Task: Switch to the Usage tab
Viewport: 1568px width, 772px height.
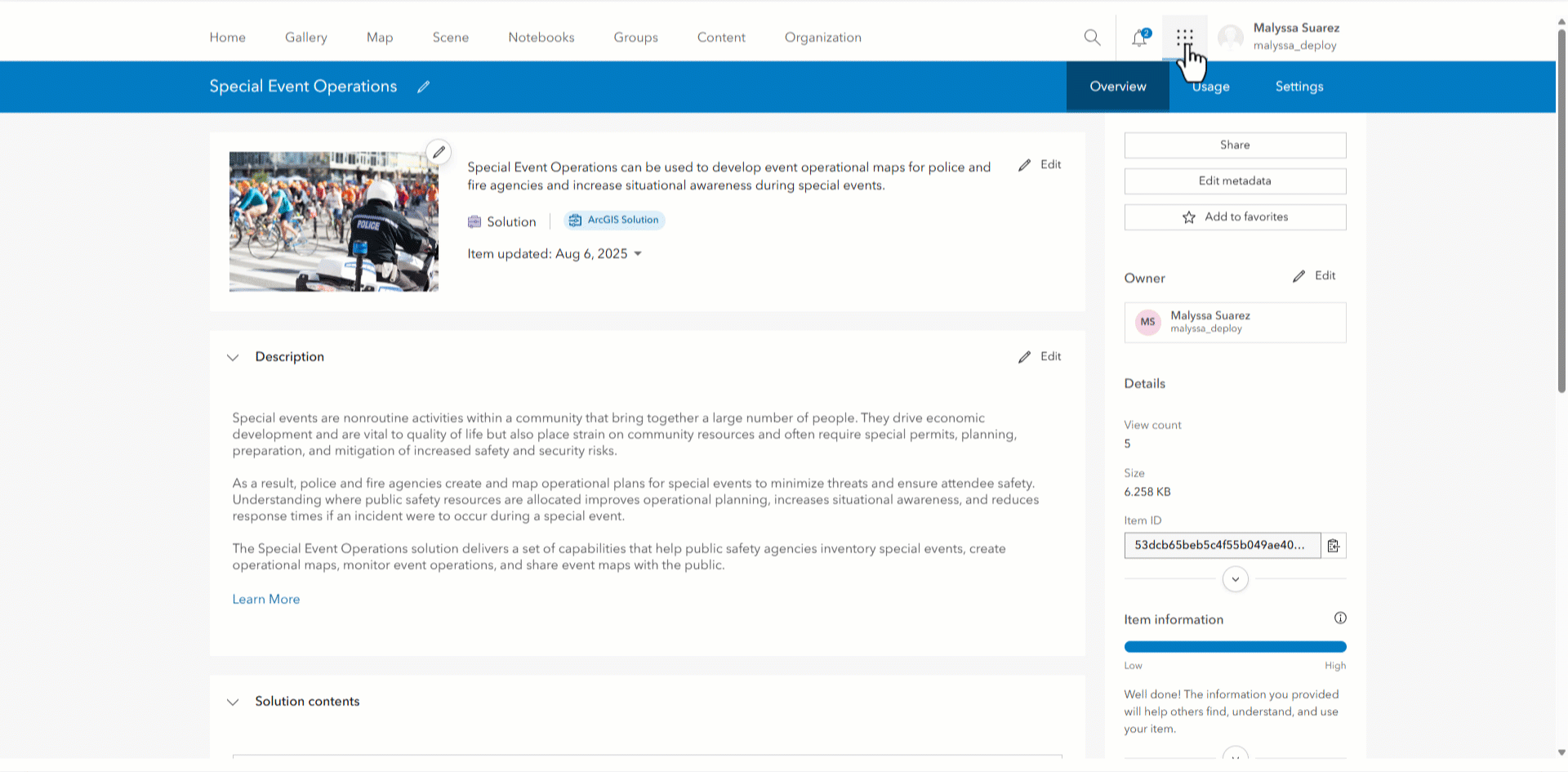Action: (1210, 87)
